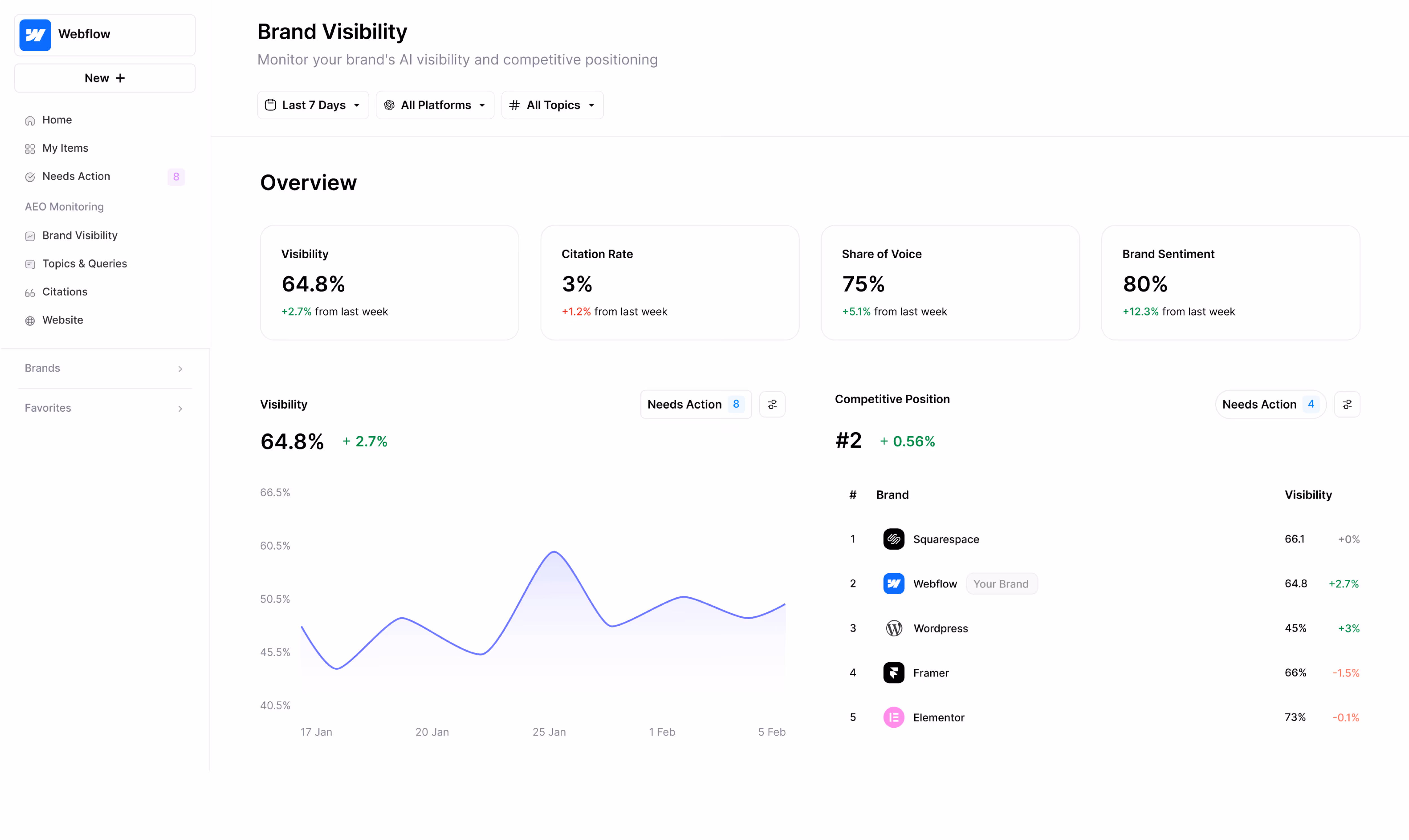Click the Wordpress brand name
Image resolution: width=1409 pixels, height=840 pixels.
pyautogui.click(x=941, y=628)
